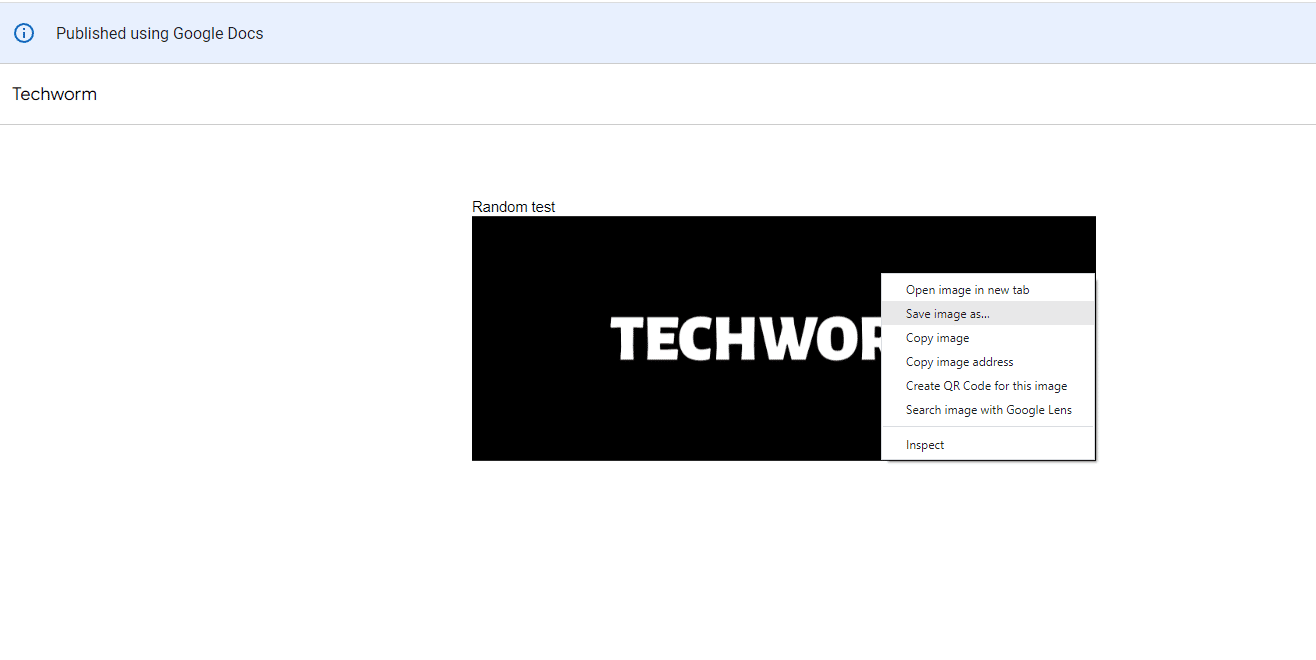Select 'Create QR Code for this image'
1316x660 pixels.
[x=988, y=386]
